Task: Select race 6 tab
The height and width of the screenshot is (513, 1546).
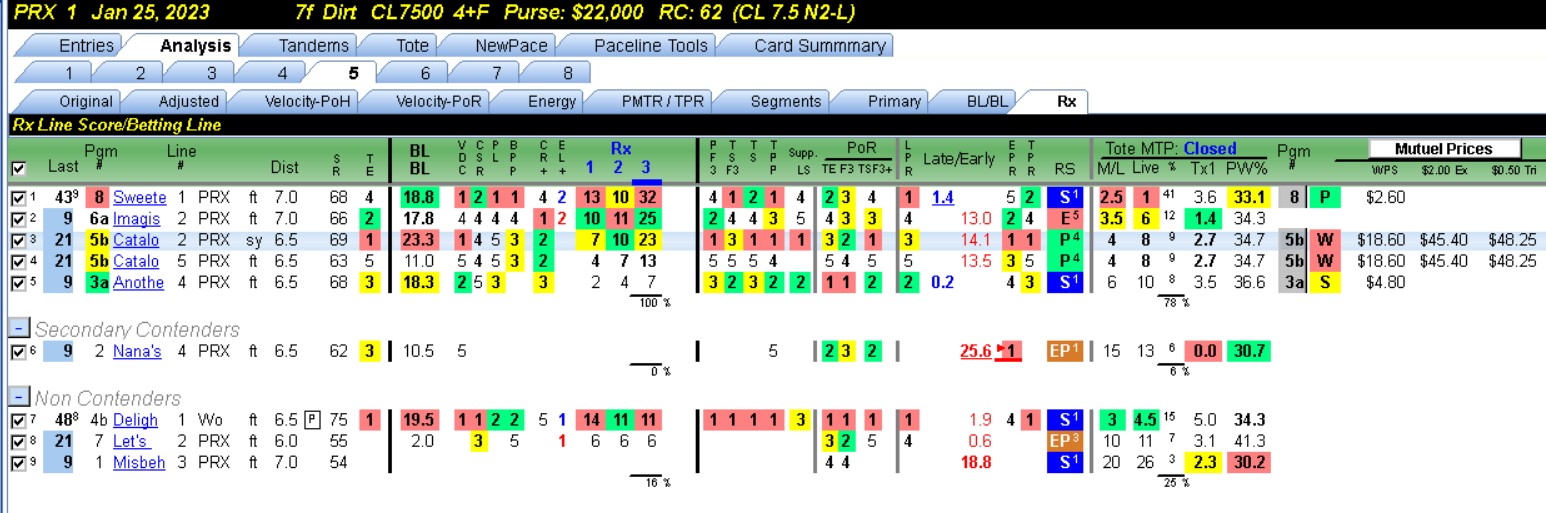Action: pos(426,73)
